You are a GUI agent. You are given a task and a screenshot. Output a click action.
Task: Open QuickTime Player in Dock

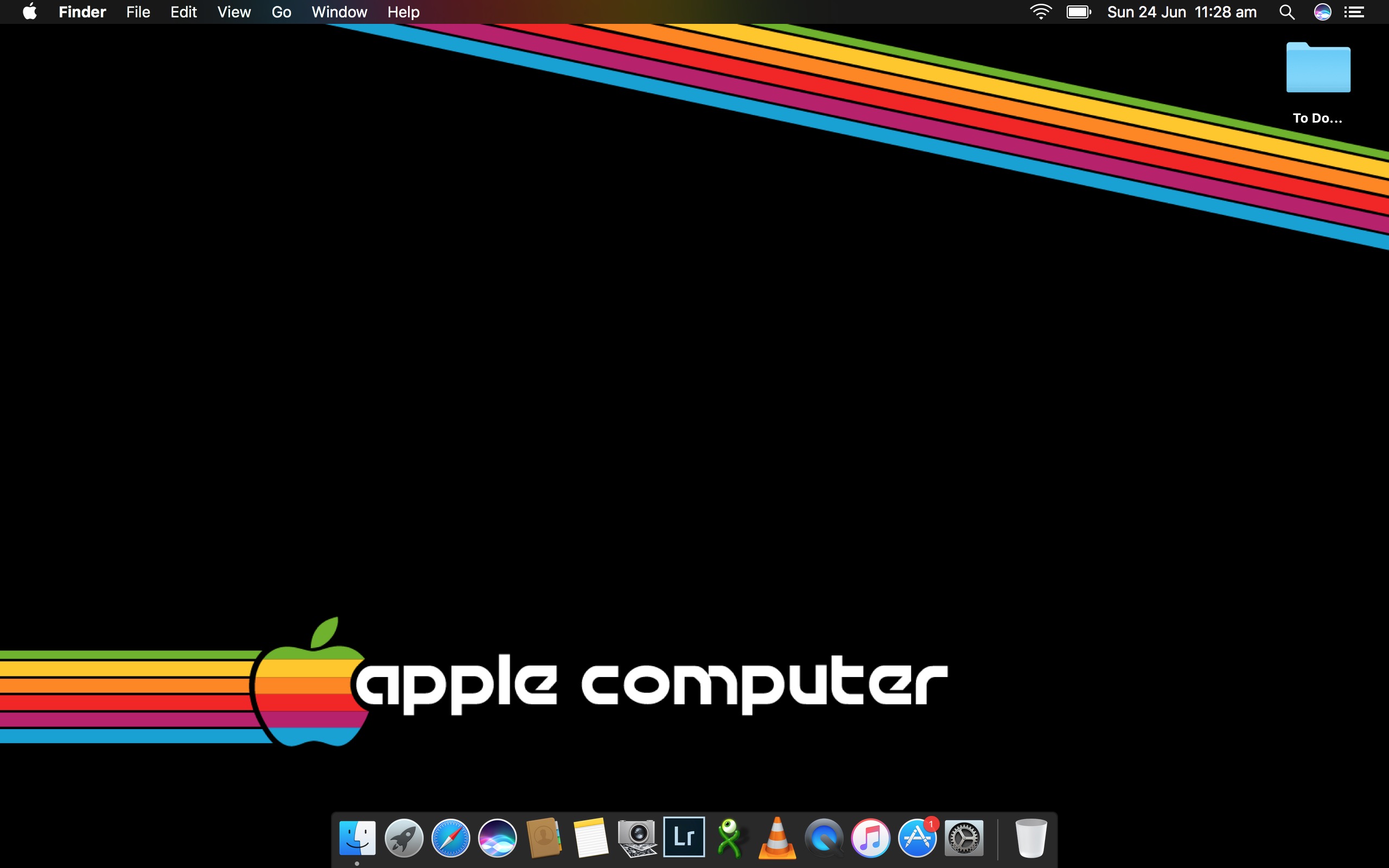pyautogui.click(x=824, y=838)
